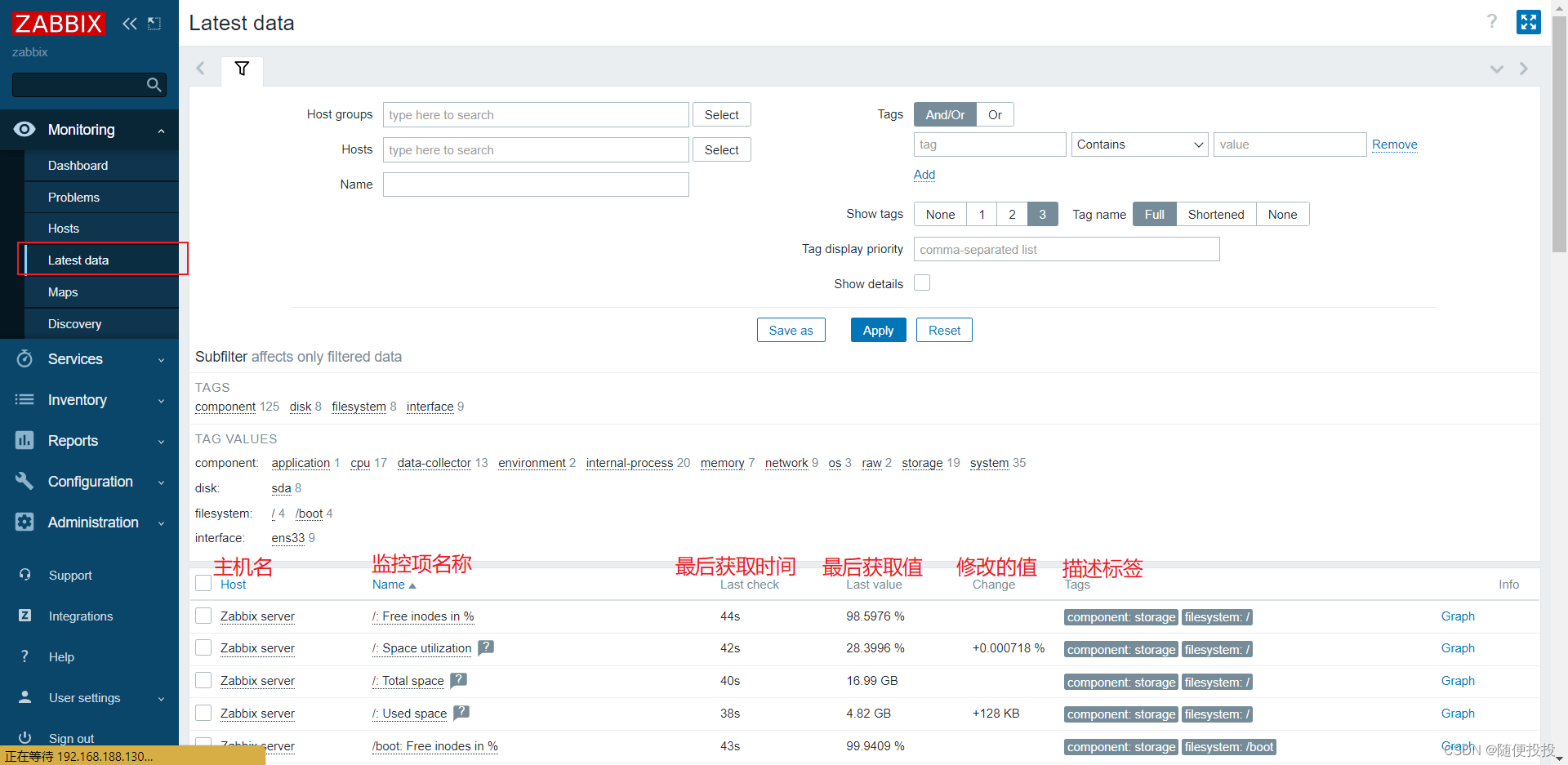
Task: Collapse the Monitoring menu section
Action: click(x=162, y=131)
